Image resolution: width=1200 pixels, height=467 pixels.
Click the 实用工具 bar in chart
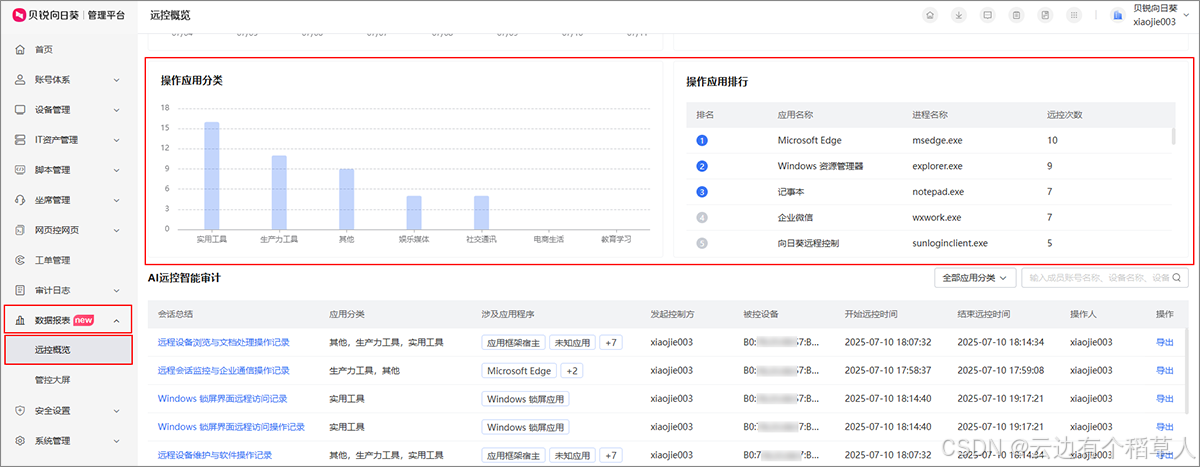point(212,176)
